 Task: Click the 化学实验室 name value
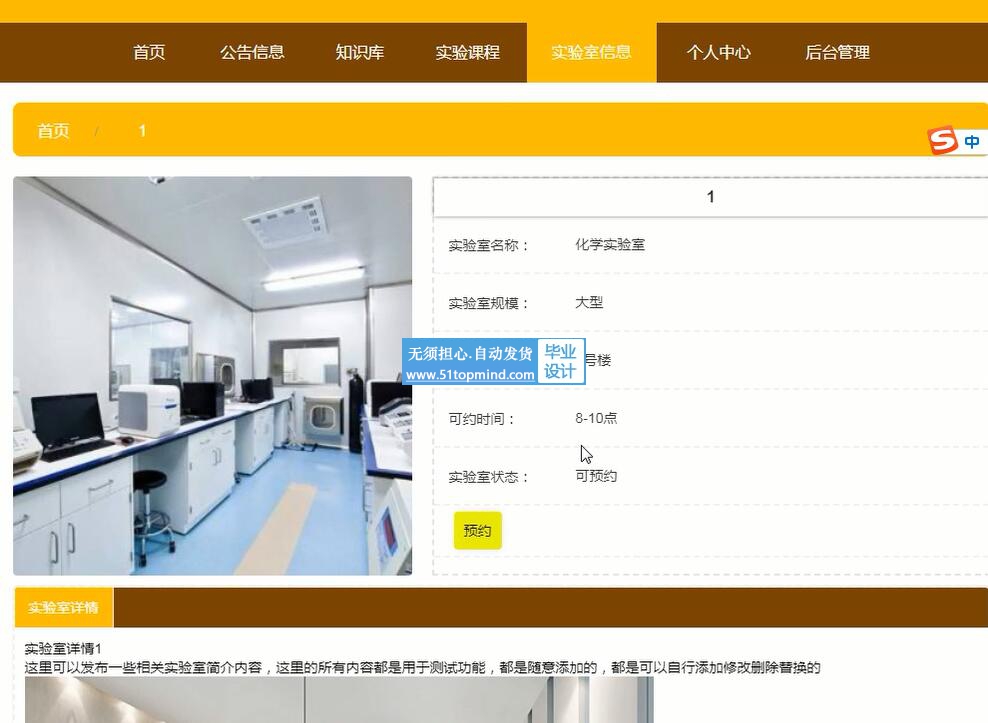(x=609, y=245)
